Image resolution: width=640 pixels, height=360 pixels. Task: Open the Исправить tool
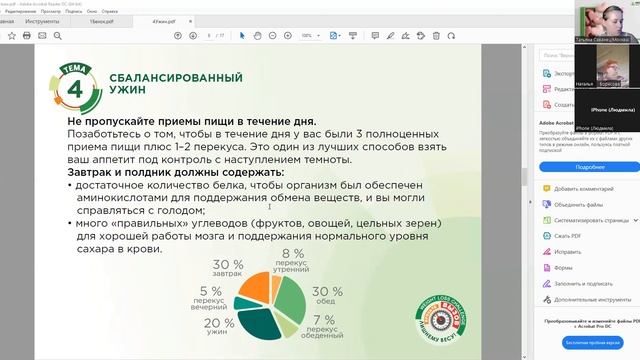tap(562, 252)
